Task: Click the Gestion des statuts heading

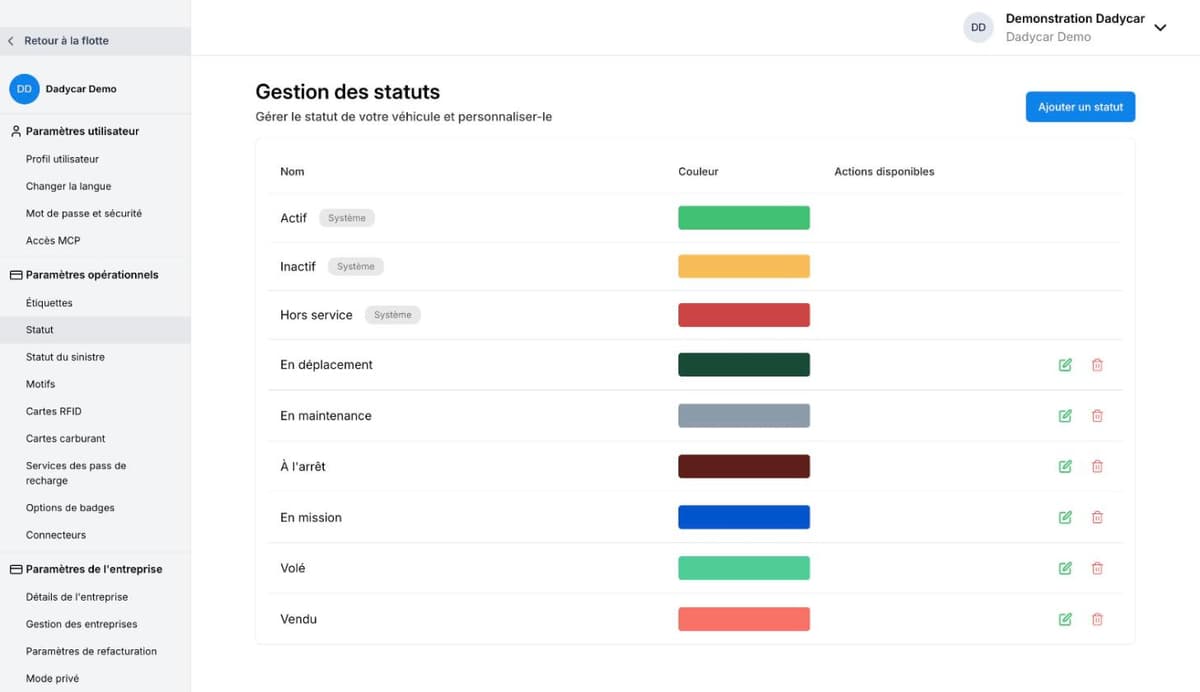Action: [x=347, y=92]
